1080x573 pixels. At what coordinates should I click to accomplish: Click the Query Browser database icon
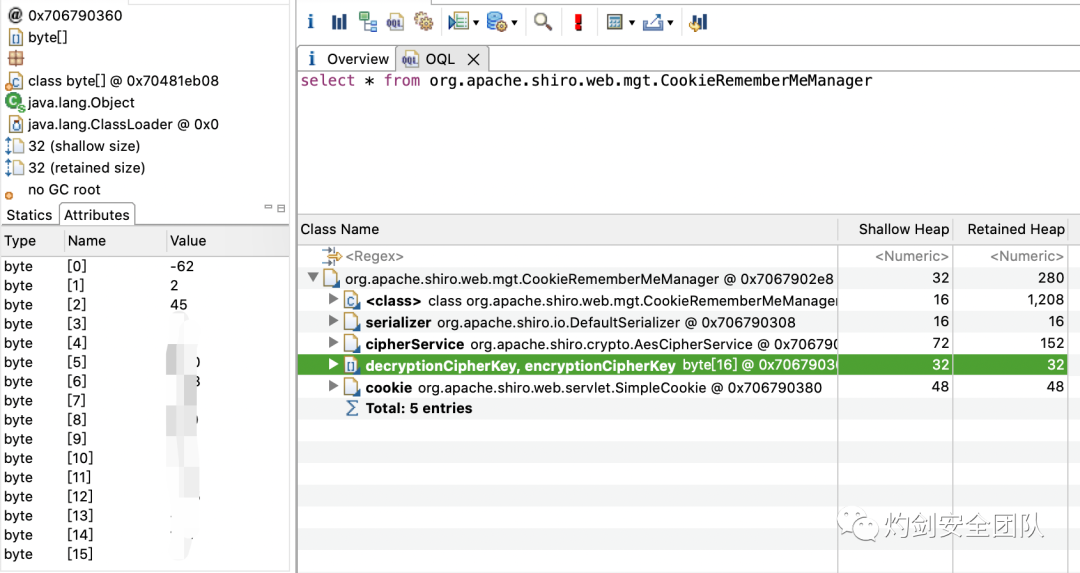(497, 22)
